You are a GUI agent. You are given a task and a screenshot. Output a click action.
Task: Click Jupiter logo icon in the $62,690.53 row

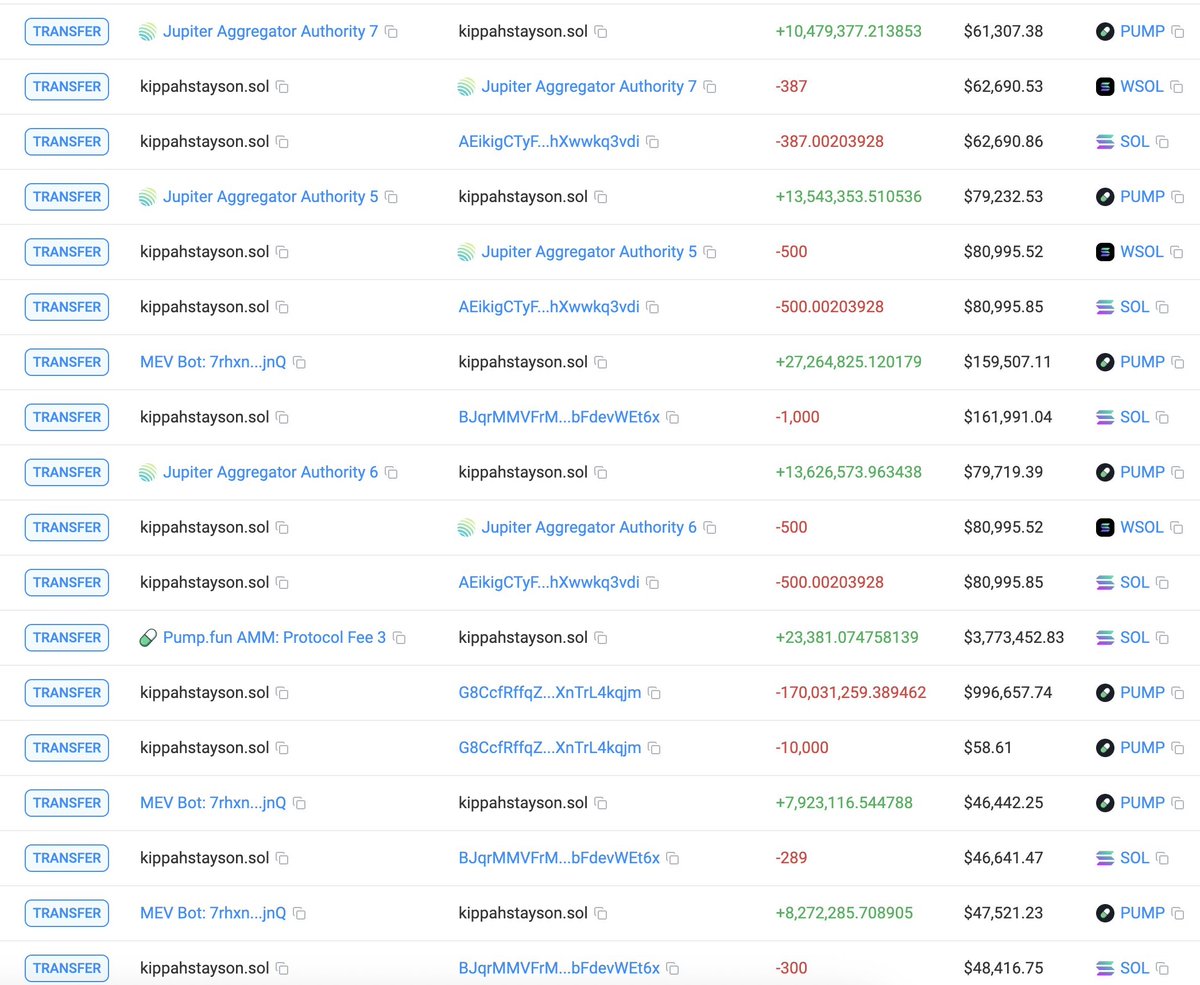click(466, 87)
